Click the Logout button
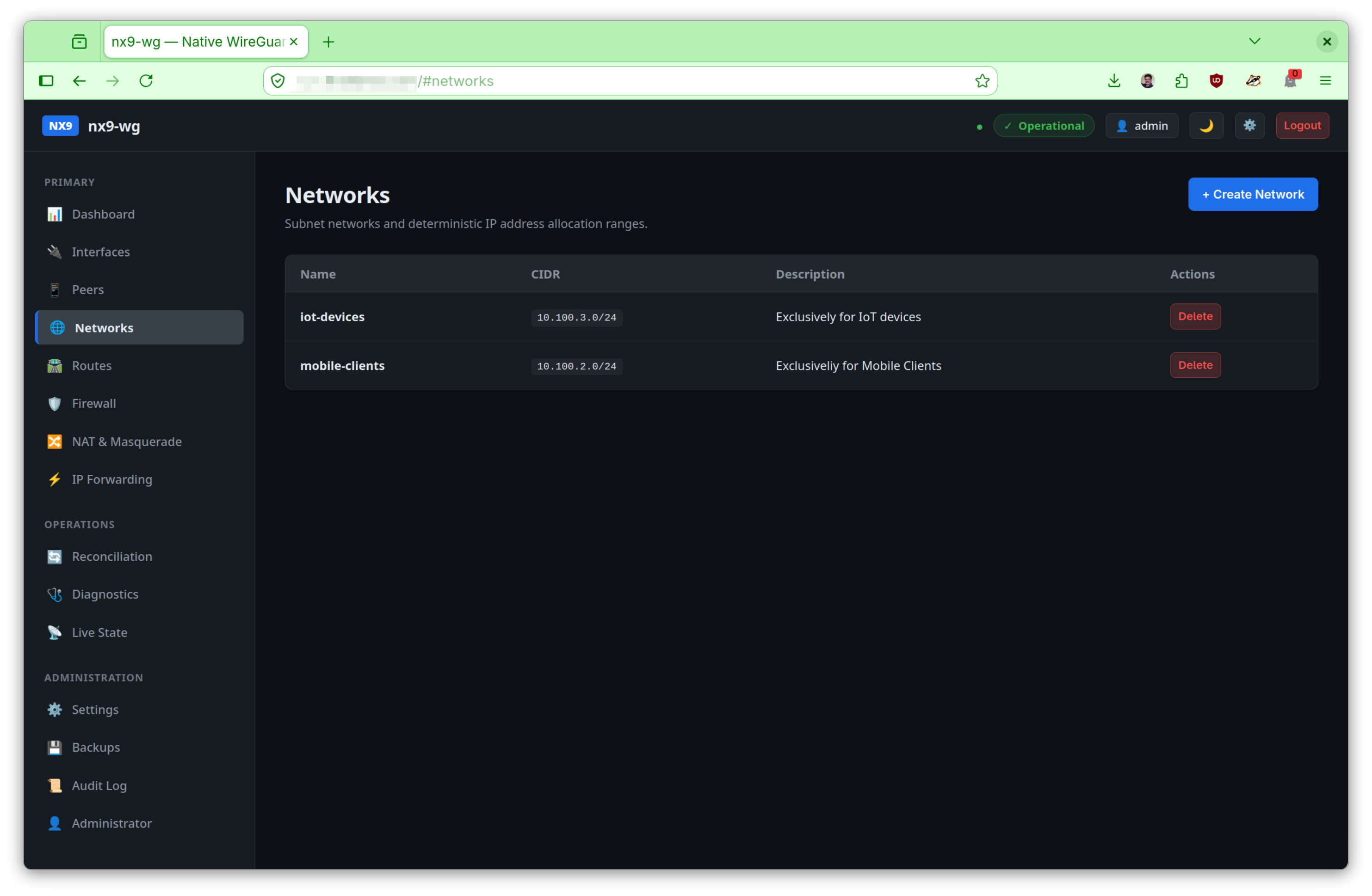1372x896 pixels. [x=1302, y=126]
